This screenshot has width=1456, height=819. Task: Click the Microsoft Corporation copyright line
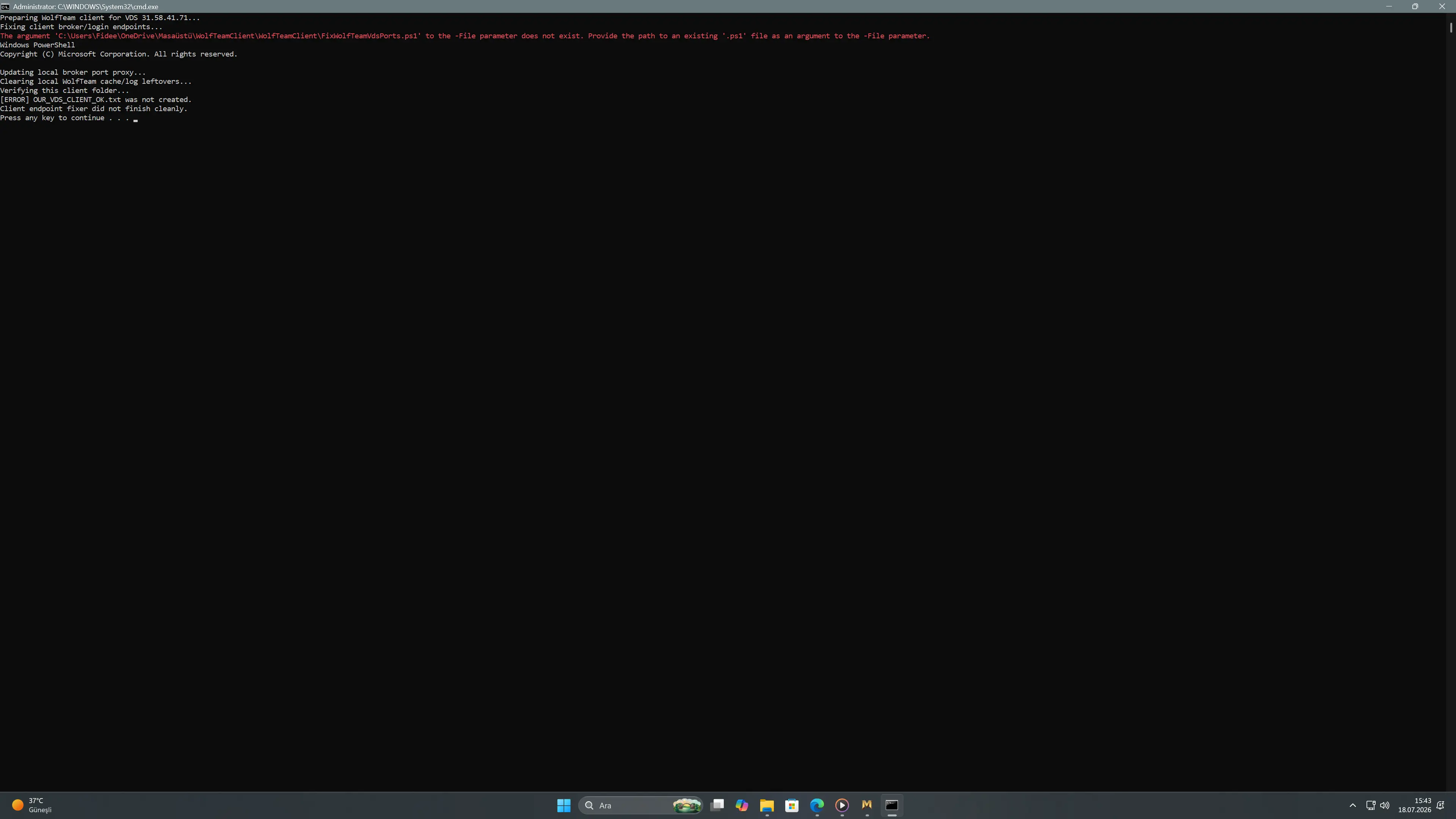[119, 54]
